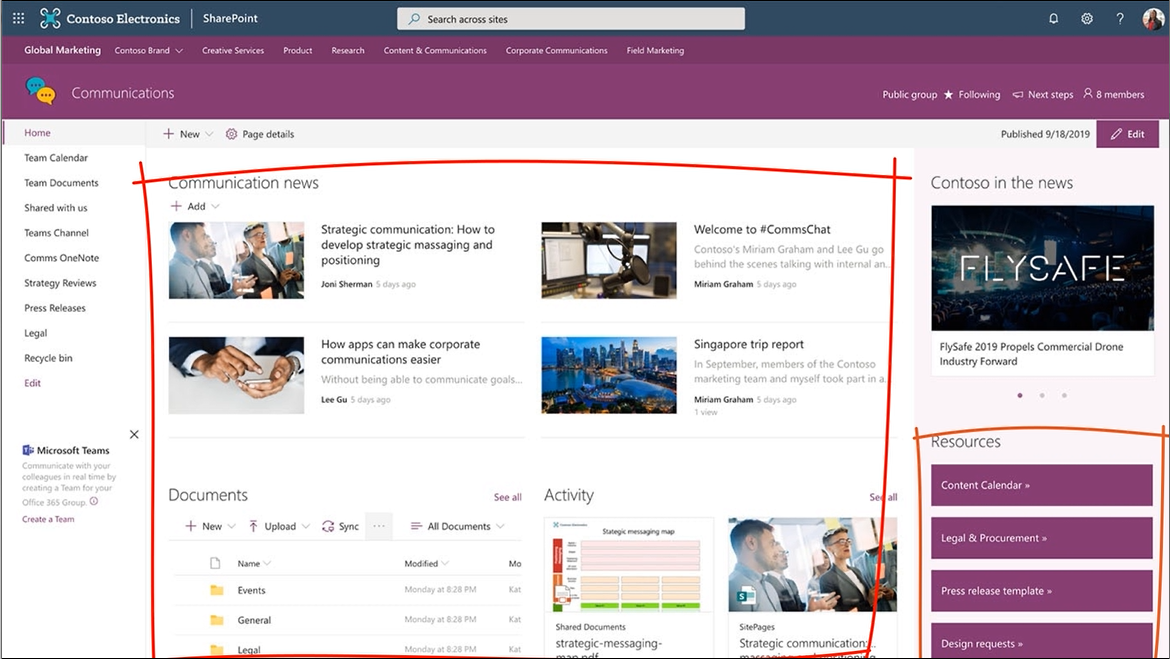1170x659 pixels.
Task: Select the third carousel dot under FlySafe
Action: click(x=1065, y=396)
